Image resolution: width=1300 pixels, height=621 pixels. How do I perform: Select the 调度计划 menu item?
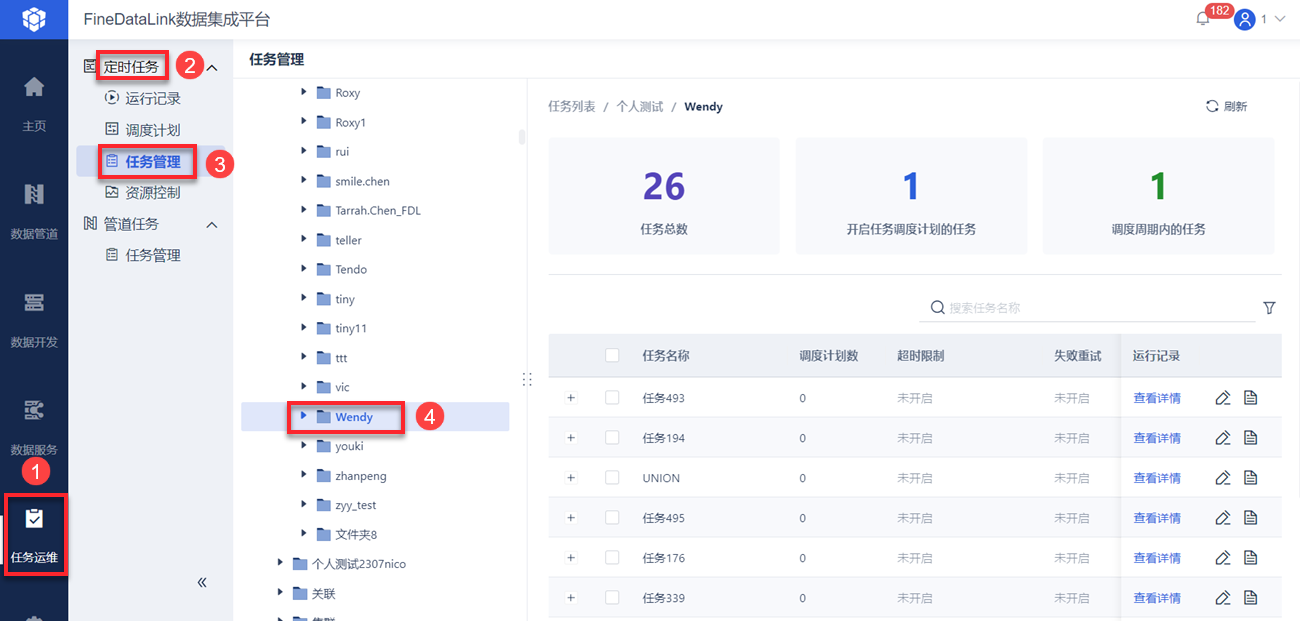click(152, 130)
